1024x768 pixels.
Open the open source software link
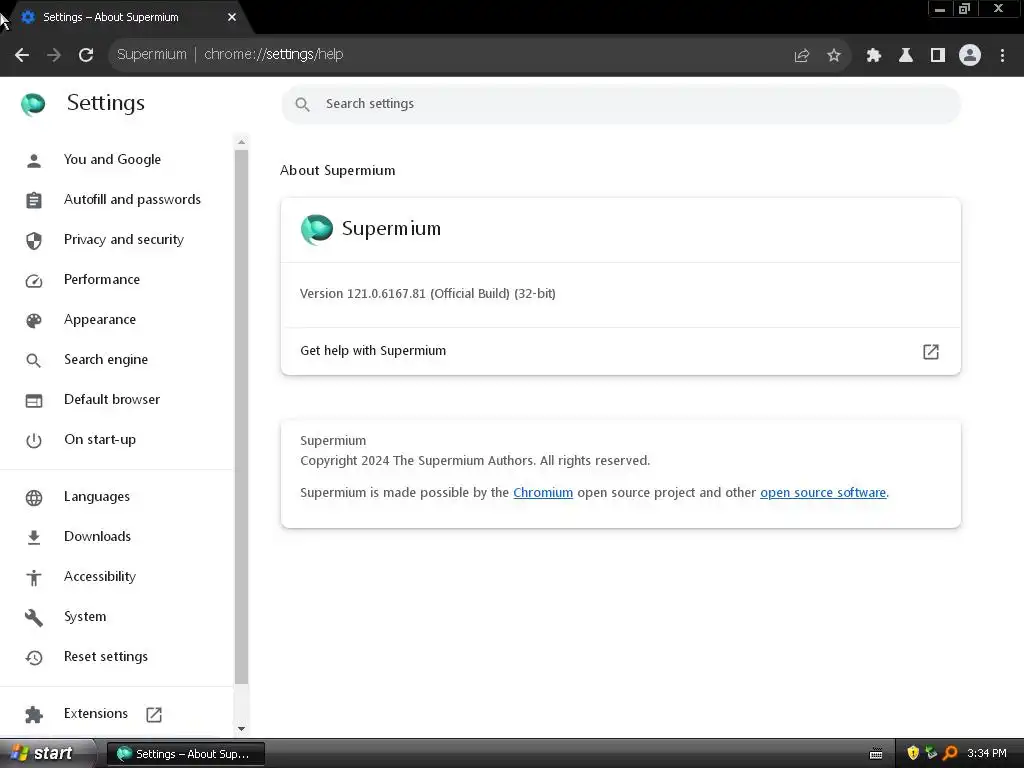pyautogui.click(x=823, y=492)
